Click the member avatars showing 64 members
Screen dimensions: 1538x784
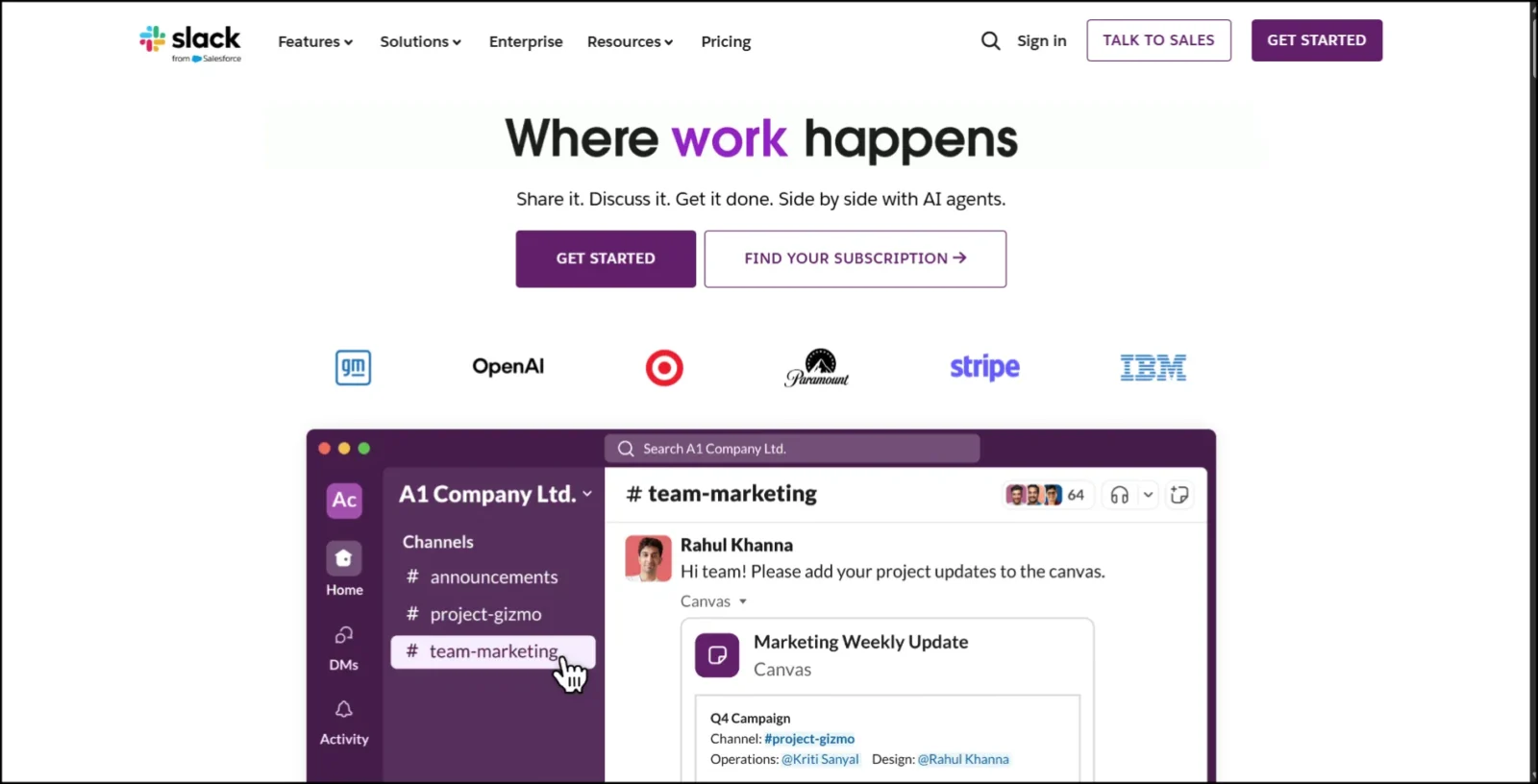click(x=1046, y=494)
